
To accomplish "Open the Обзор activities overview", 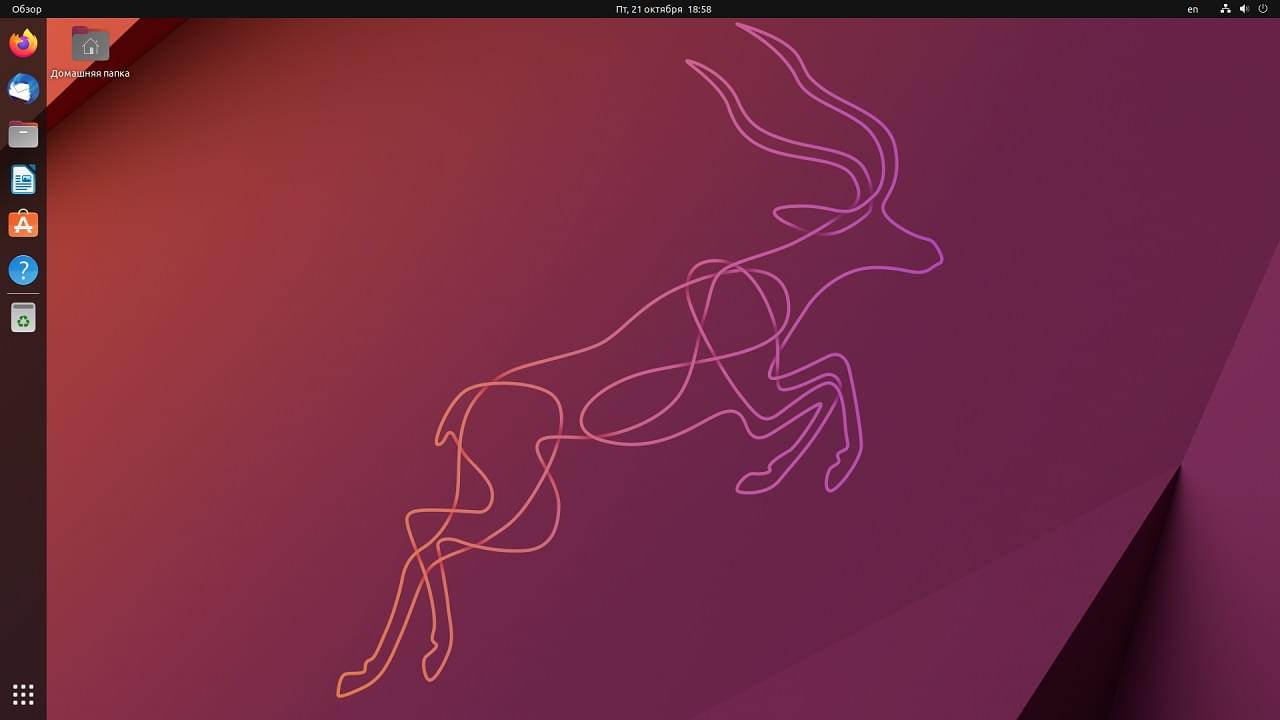I will pos(27,9).
